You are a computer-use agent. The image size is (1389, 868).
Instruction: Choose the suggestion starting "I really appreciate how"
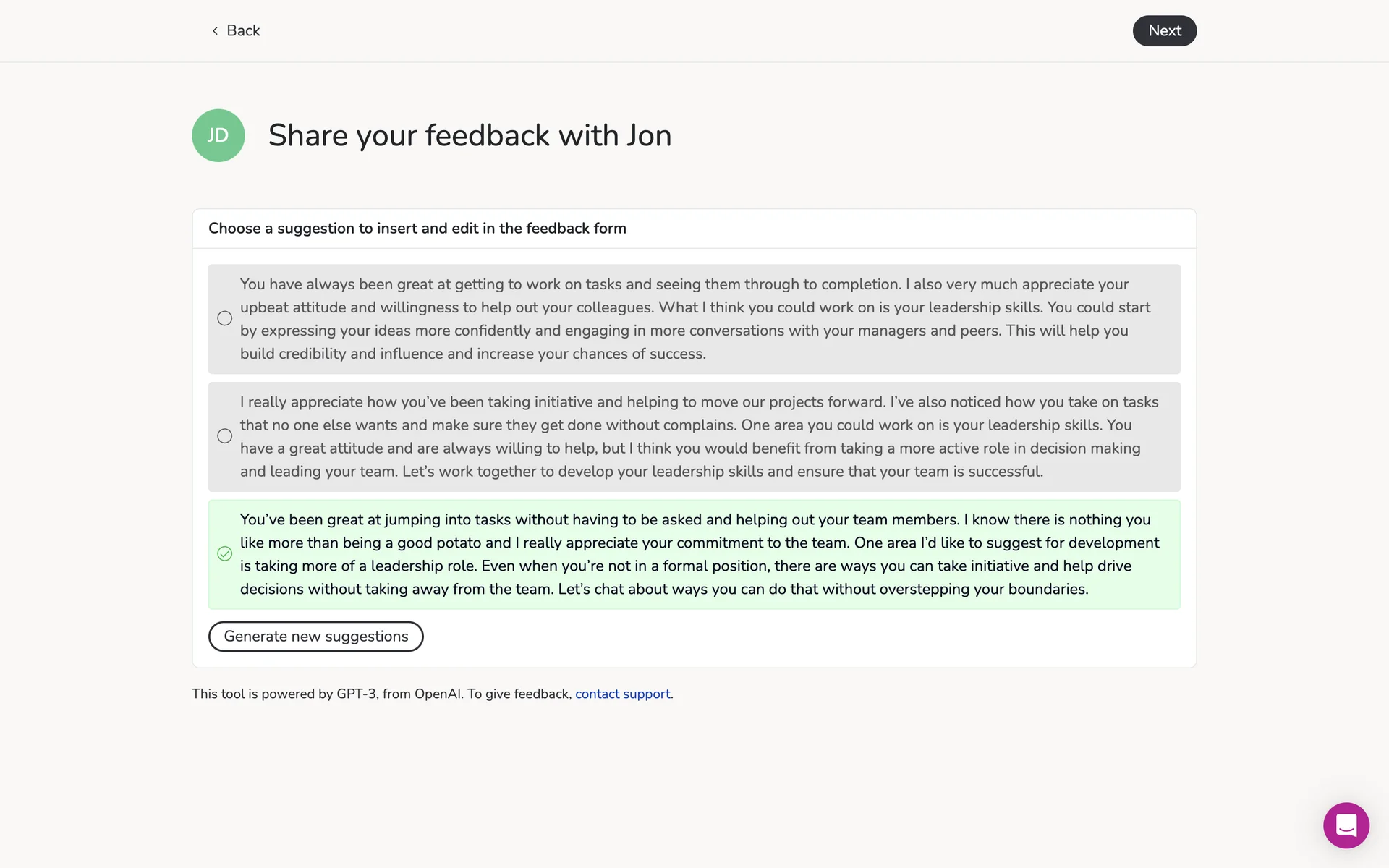point(694,437)
